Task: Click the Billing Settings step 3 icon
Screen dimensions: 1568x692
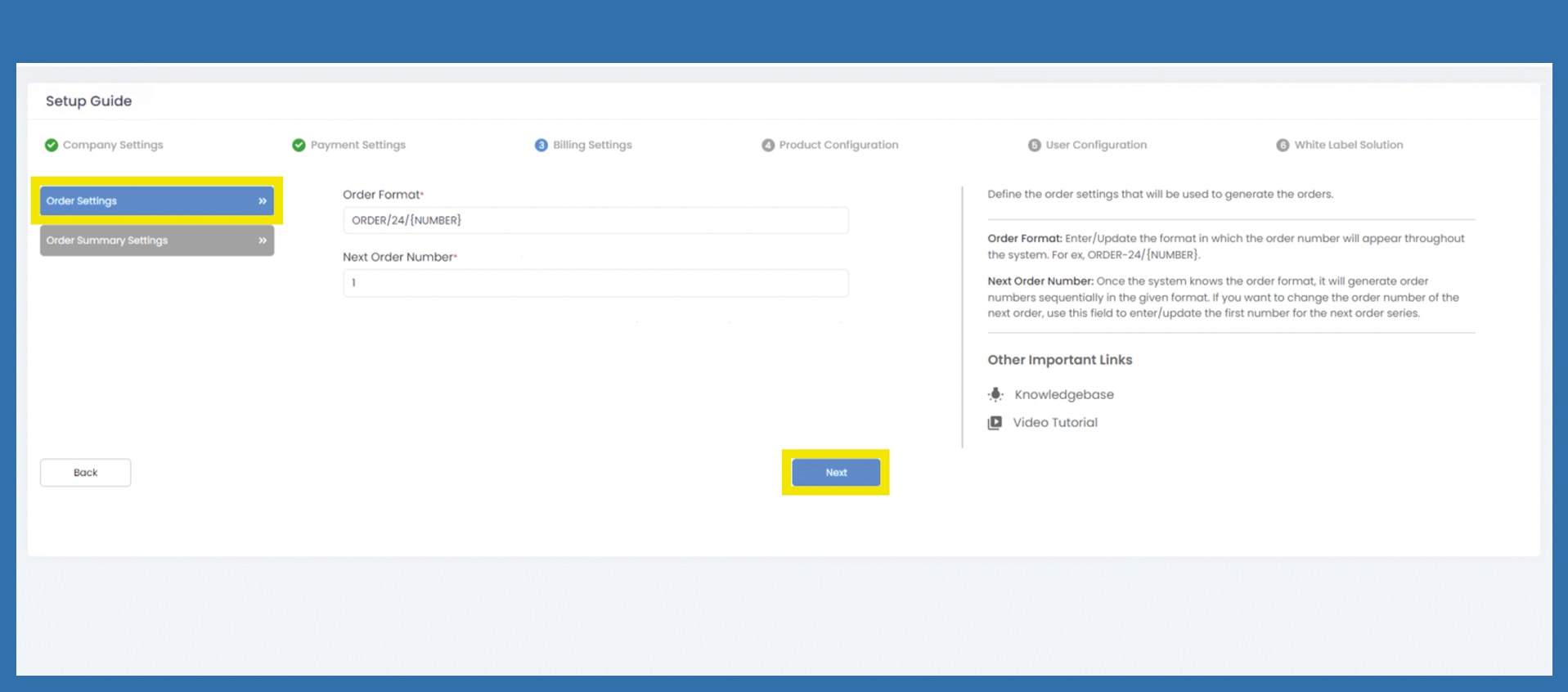Action: [x=541, y=145]
